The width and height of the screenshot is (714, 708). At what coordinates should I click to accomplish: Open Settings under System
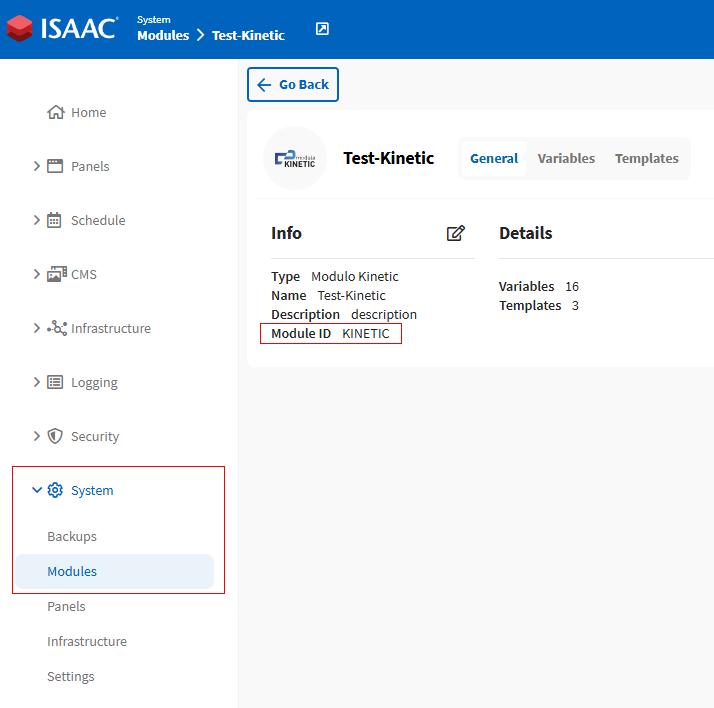(x=71, y=677)
